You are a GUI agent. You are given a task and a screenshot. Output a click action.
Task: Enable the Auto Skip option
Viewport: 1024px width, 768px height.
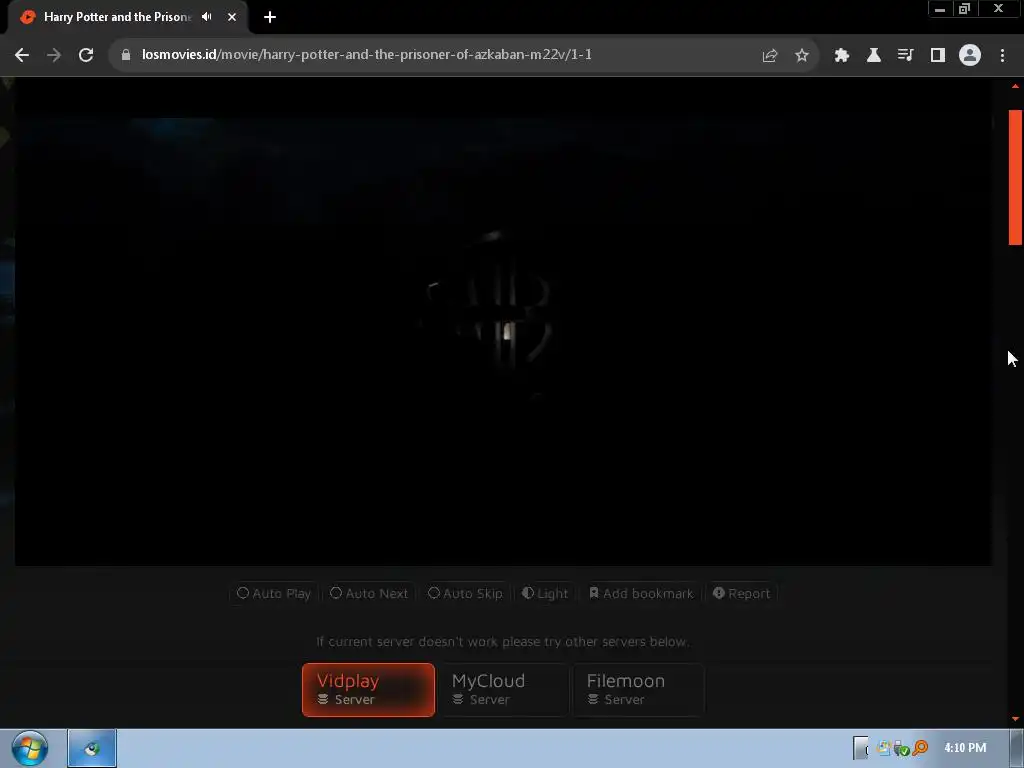465,593
